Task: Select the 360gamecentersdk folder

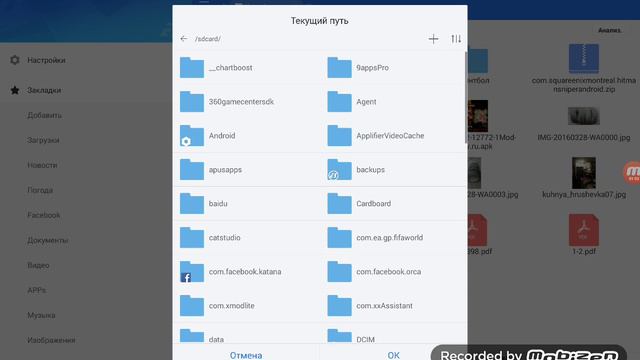Action: [247, 102]
